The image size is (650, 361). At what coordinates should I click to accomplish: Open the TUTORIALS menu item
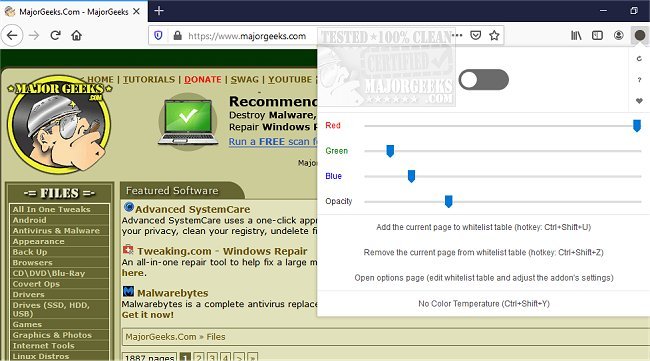(149, 79)
